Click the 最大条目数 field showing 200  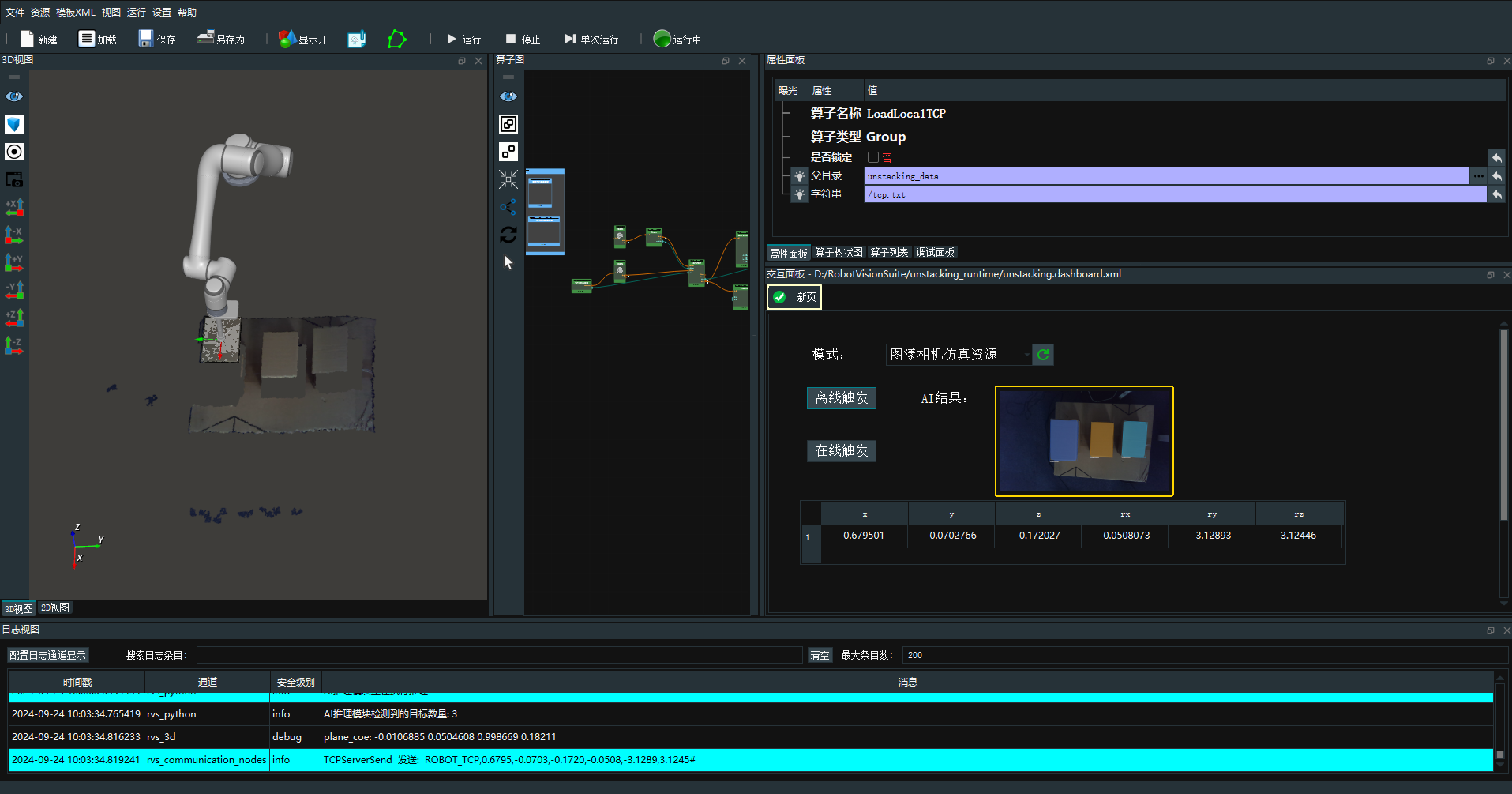[1204, 655]
